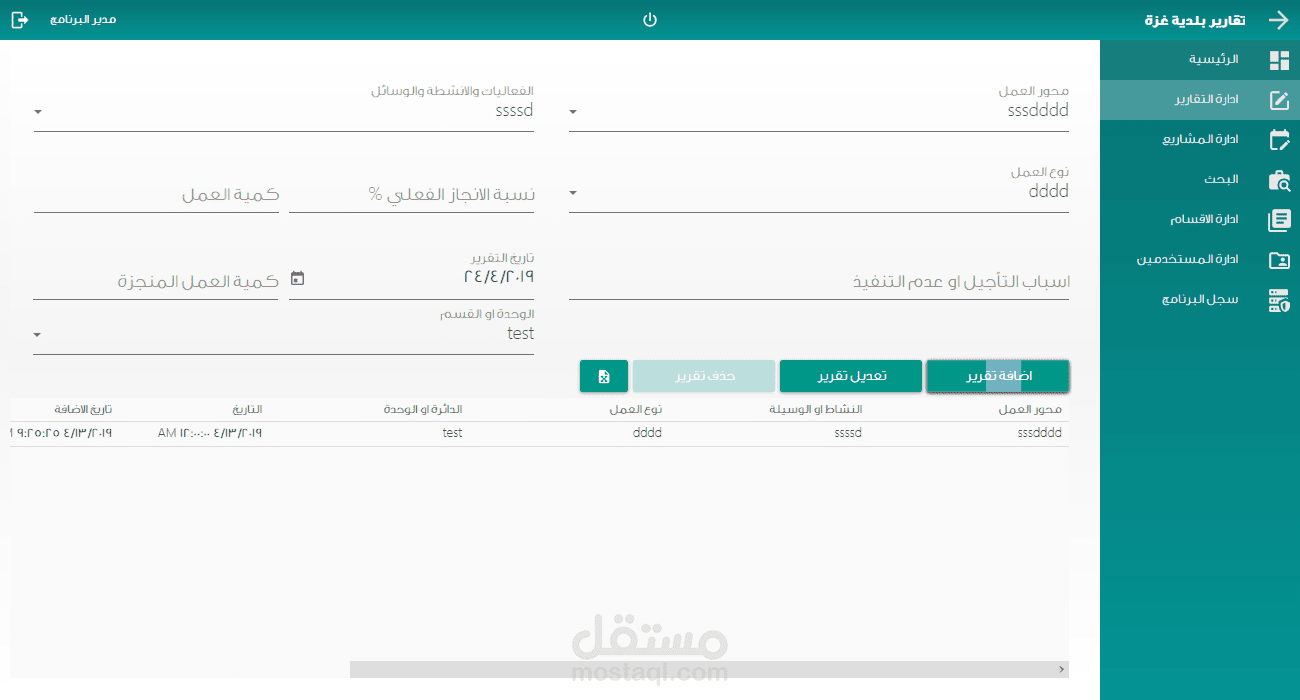Image resolution: width=1300 pixels, height=700 pixels.
Task: Click the scrollbar right arrow
Action: tap(1062, 669)
